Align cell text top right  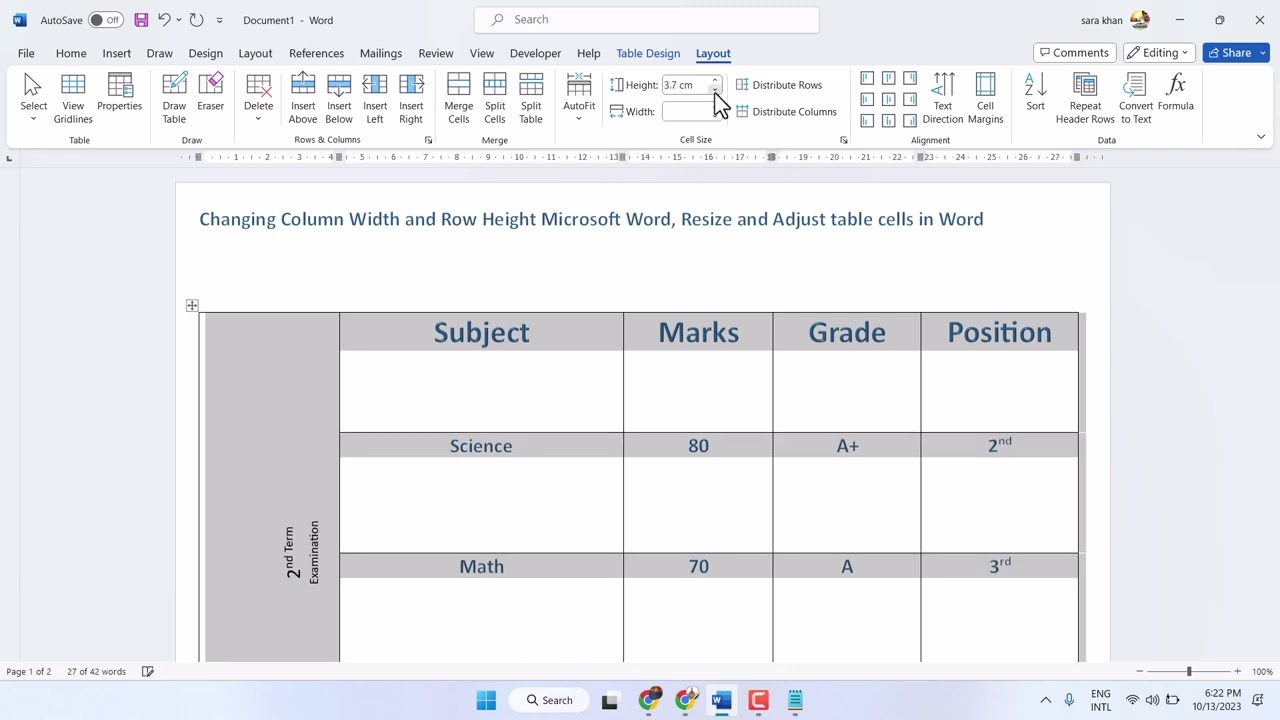[x=909, y=78]
